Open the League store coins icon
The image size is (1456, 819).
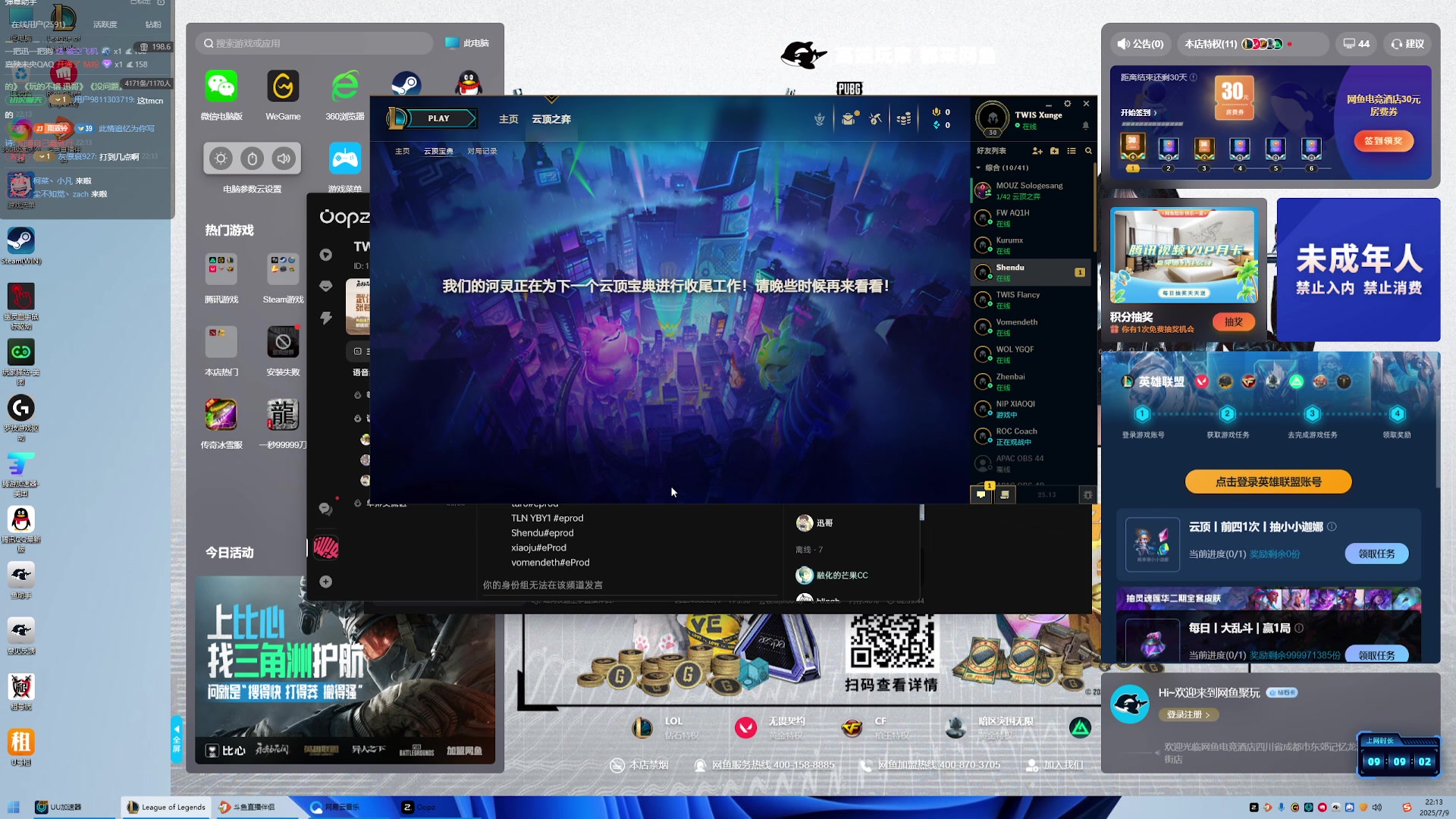click(x=904, y=119)
